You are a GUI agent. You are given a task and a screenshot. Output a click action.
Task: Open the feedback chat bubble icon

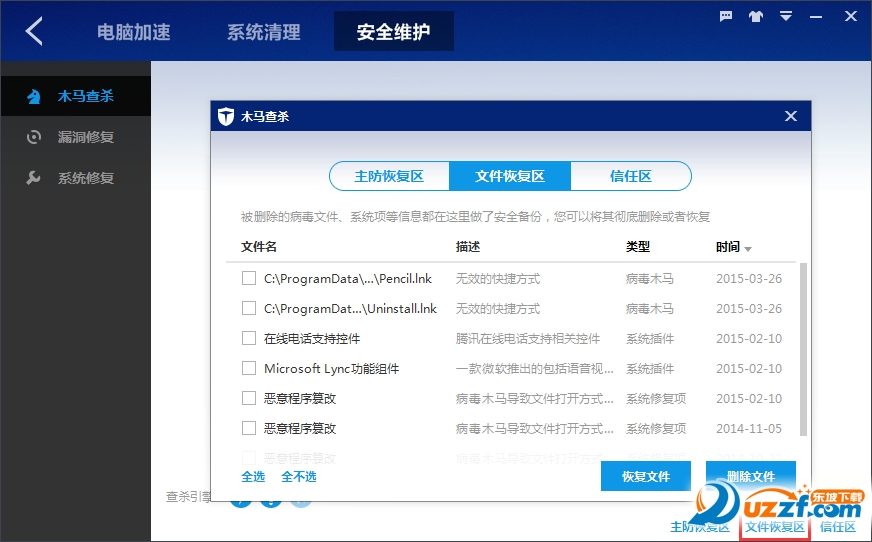727,16
